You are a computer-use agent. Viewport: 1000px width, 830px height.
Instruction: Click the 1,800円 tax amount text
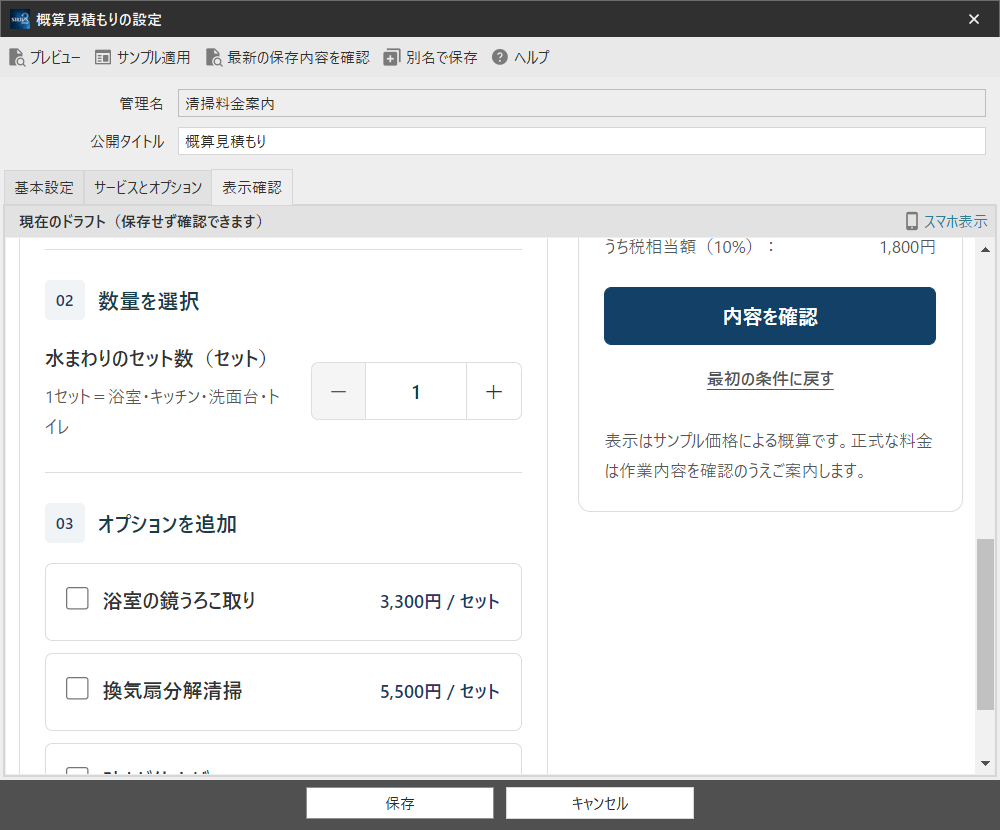pyautogui.click(x=908, y=247)
